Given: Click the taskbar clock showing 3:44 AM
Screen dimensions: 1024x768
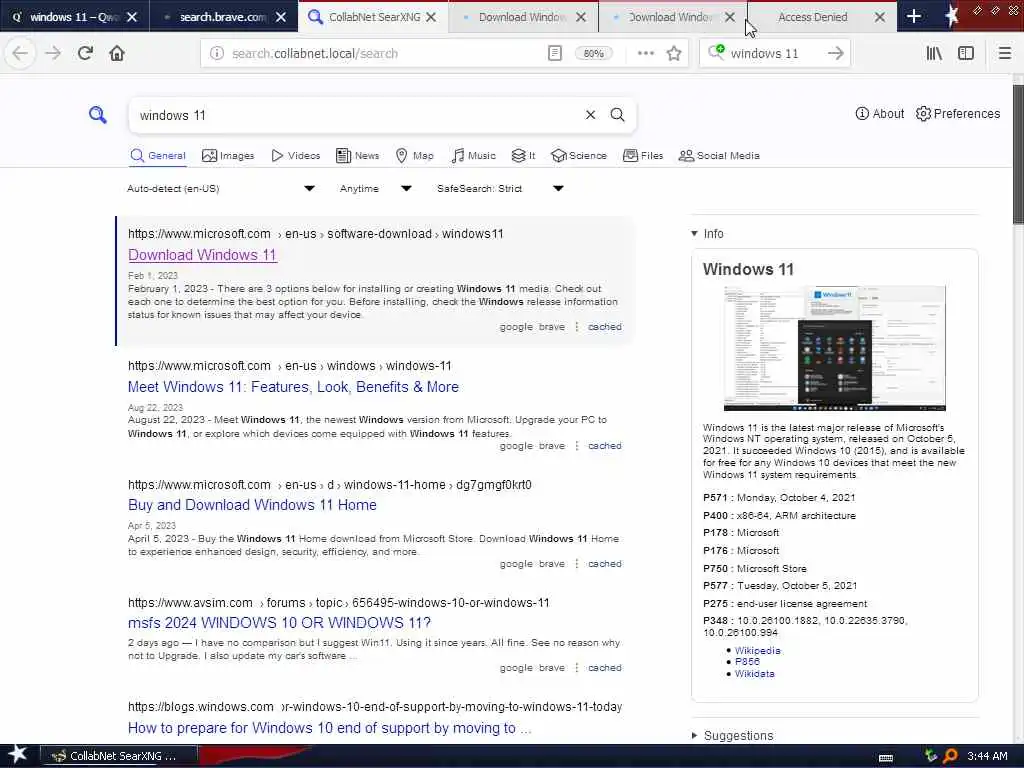Looking at the screenshot, I should (987, 756).
